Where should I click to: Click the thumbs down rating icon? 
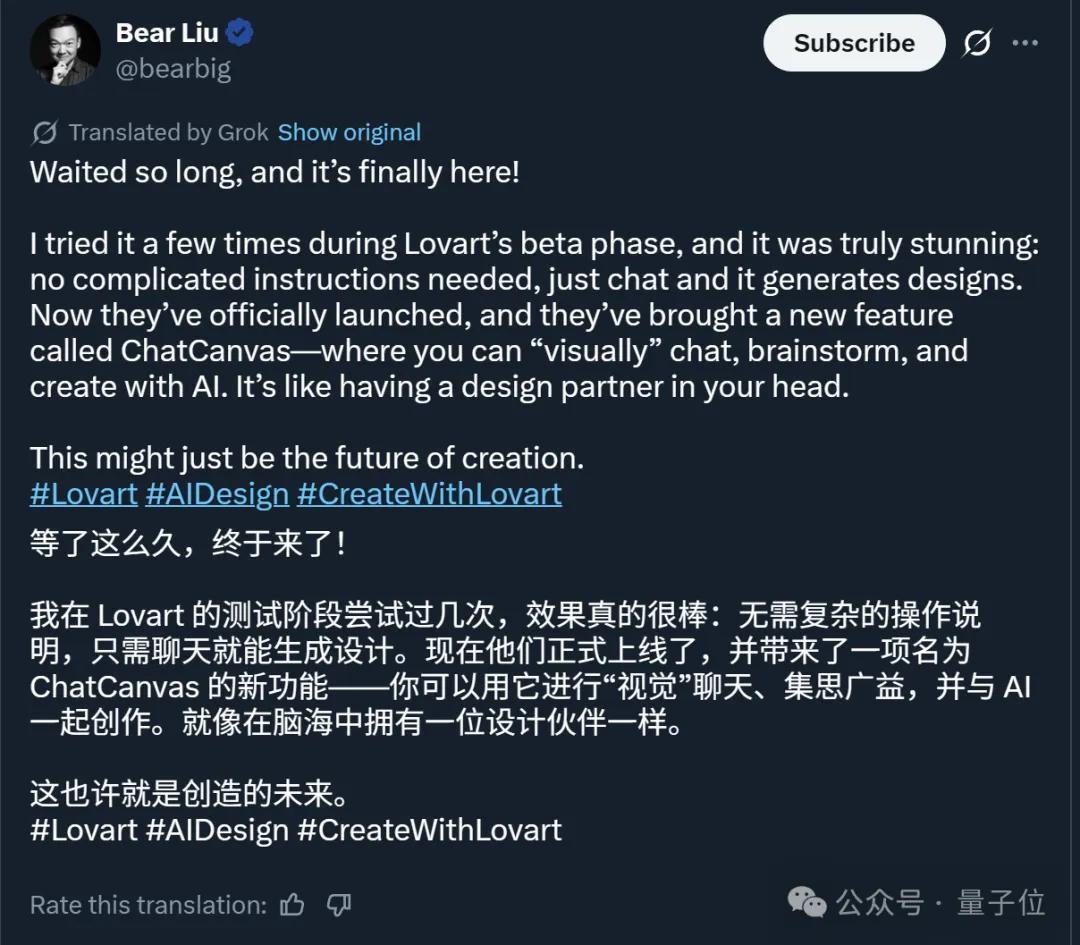[x=338, y=904]
